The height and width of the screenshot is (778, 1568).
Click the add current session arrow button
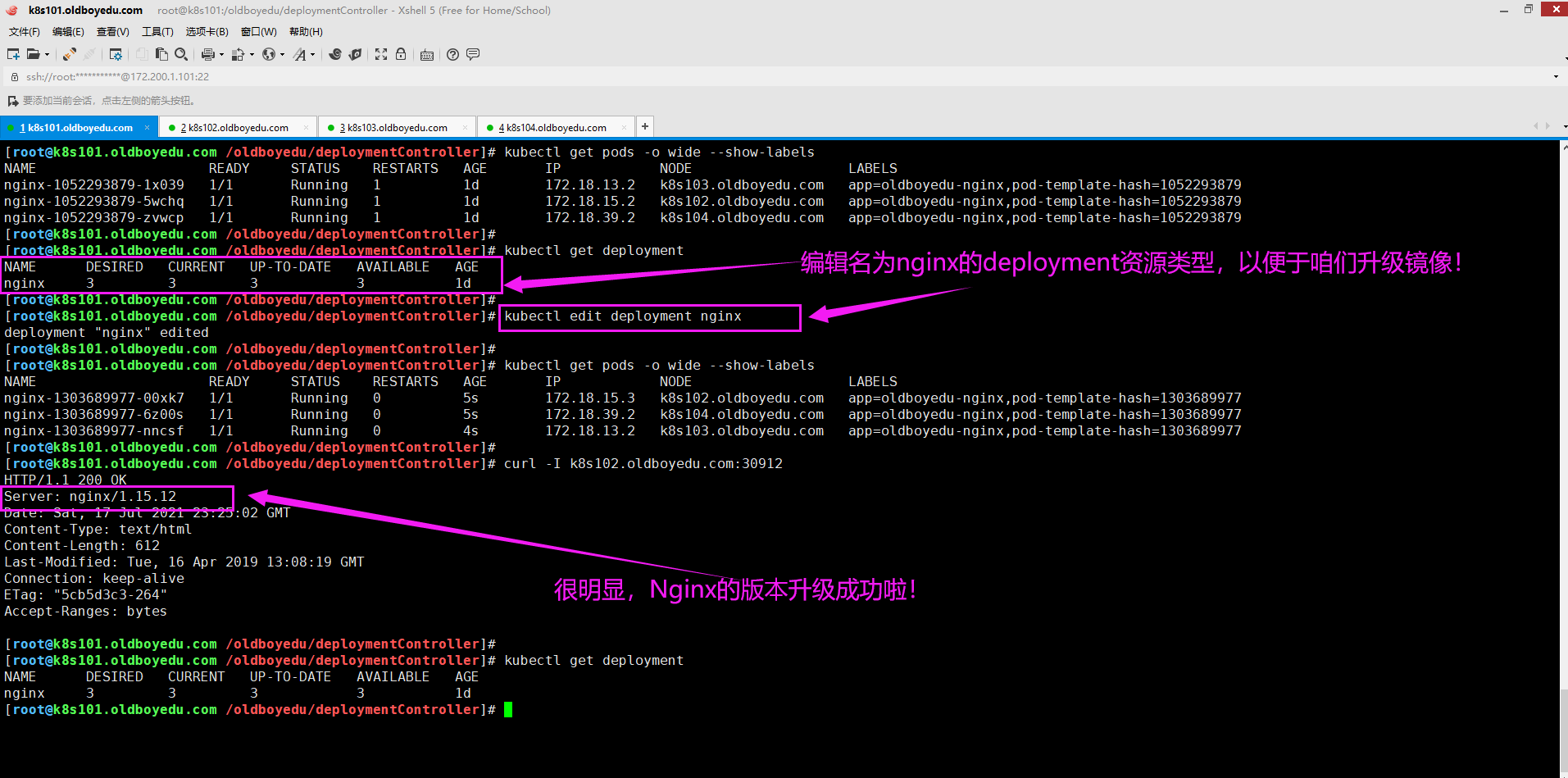(12, 101)
